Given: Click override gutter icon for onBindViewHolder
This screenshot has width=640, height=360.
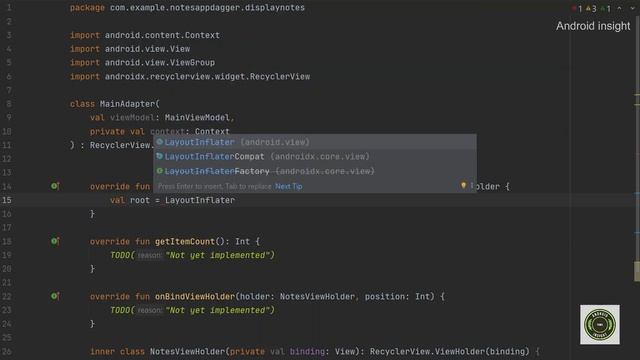Looking at the screenshot, I should click(55, 296).
